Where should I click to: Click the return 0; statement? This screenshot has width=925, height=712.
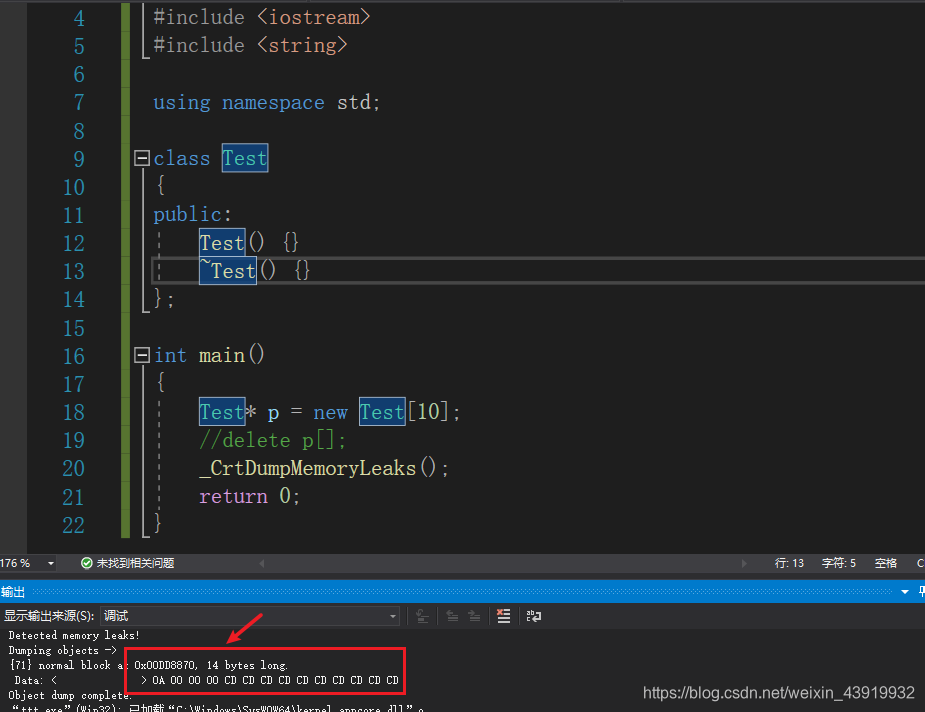[250, 496]
